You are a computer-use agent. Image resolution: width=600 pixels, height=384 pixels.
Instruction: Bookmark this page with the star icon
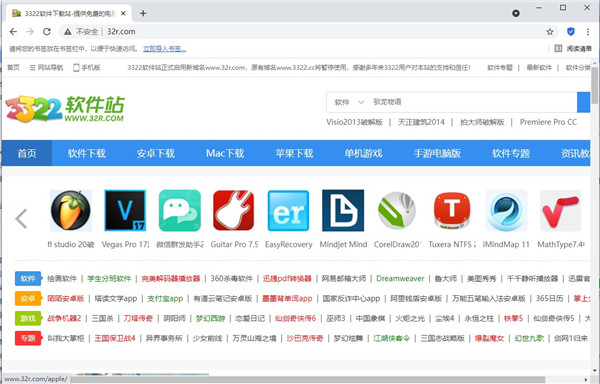pos(550,32)
